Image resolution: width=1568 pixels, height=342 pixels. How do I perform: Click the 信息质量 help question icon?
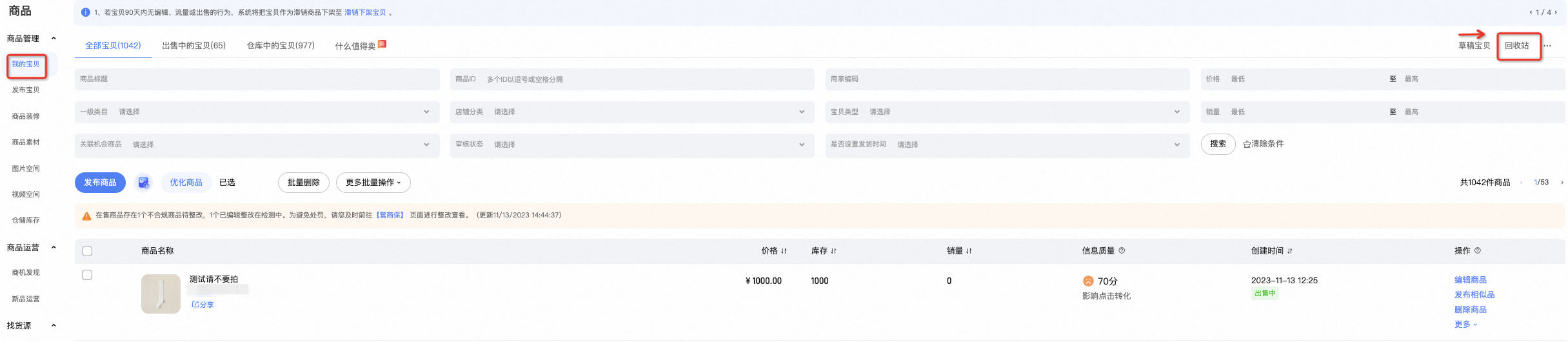(x=1122, y=250)
